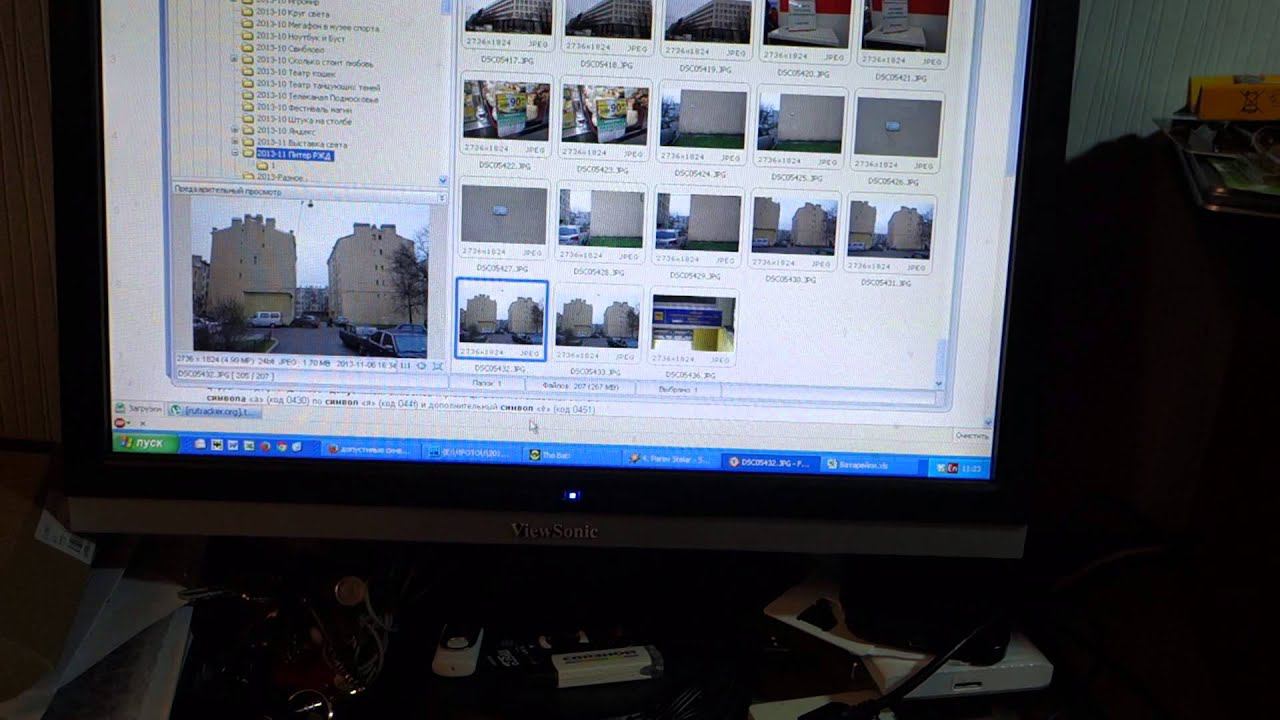
Task: Click thumbnail pane scroll-down arrow
Action: coord(938,383)
